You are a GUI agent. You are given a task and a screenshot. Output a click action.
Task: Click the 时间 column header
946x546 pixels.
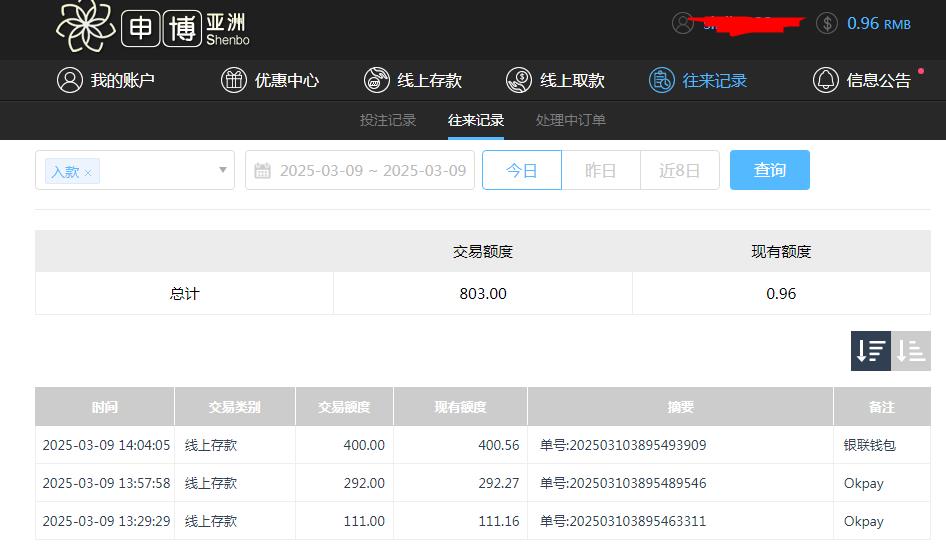coord(104,407)
